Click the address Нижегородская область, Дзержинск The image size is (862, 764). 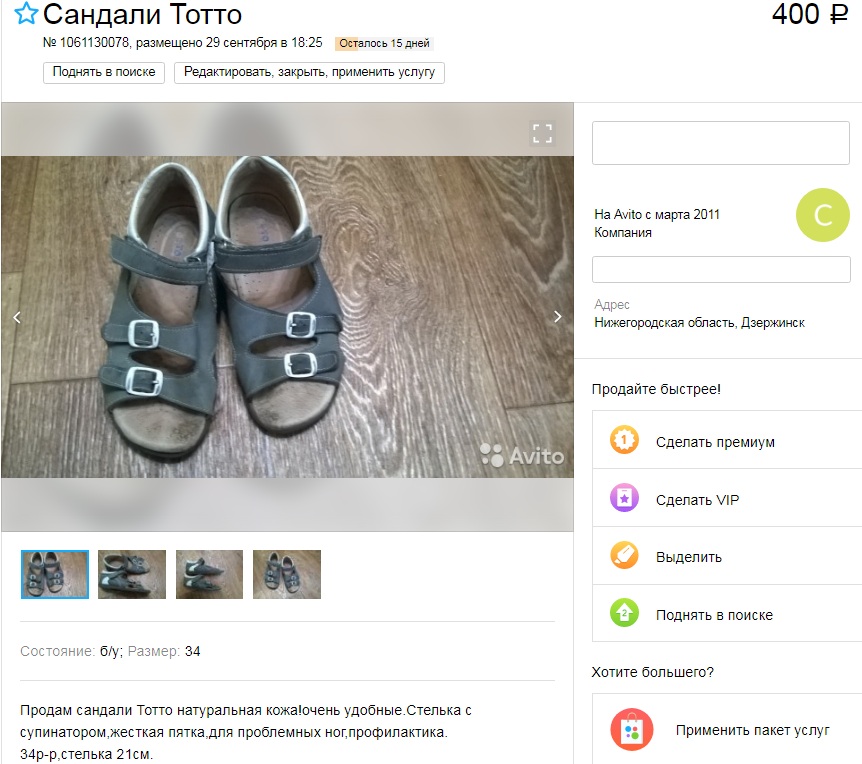pyautogui.click(x=699, y=323)
